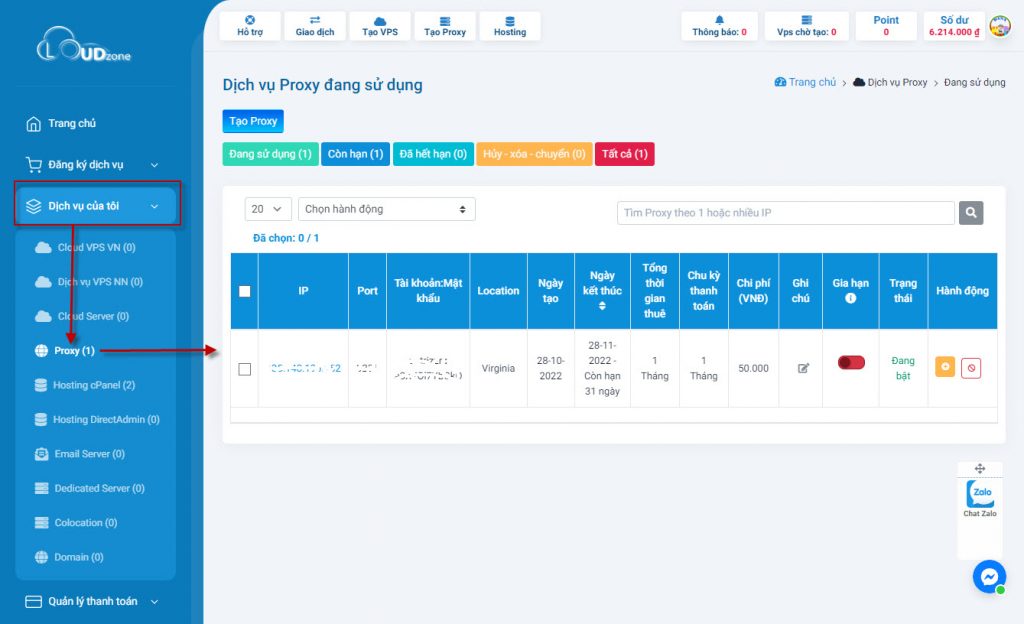Open the Messenger chat bubble

tap(988, 577)
